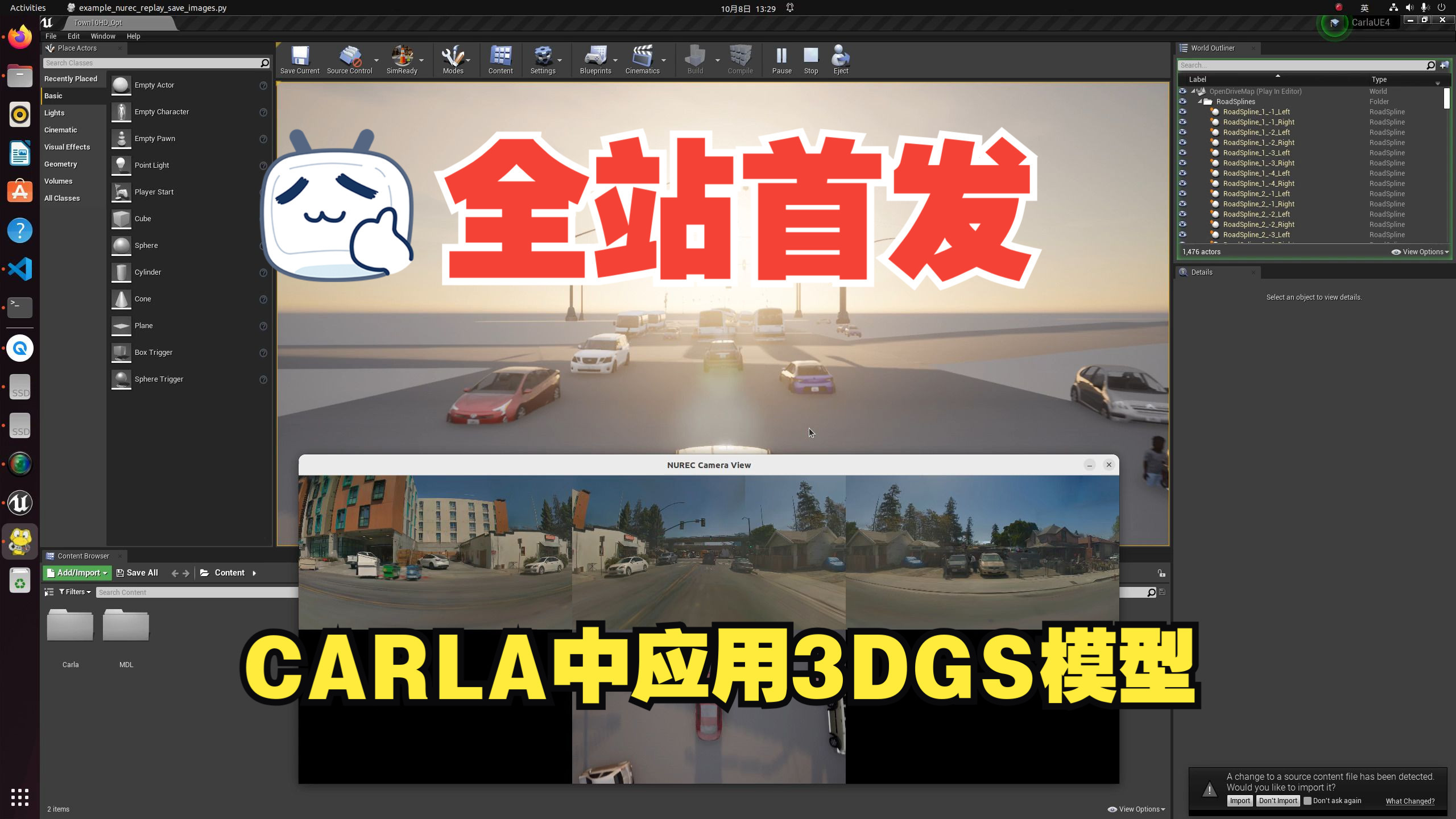Pause the simulation playback
The width and height of the screenshot is (1456, 819).
point(781,59)
